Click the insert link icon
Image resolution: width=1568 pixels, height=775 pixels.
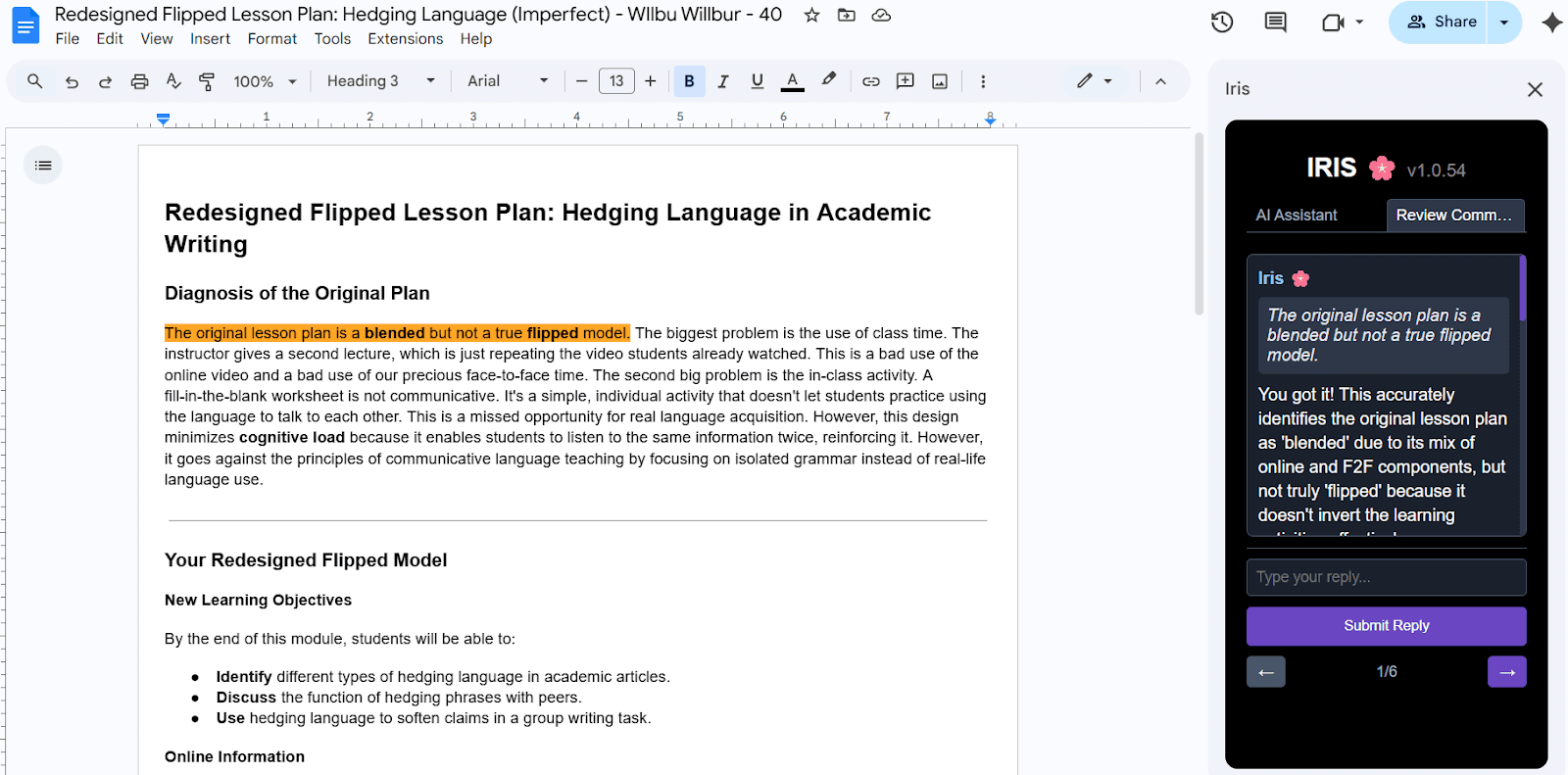pyautogui.click(x=870, y=81)
